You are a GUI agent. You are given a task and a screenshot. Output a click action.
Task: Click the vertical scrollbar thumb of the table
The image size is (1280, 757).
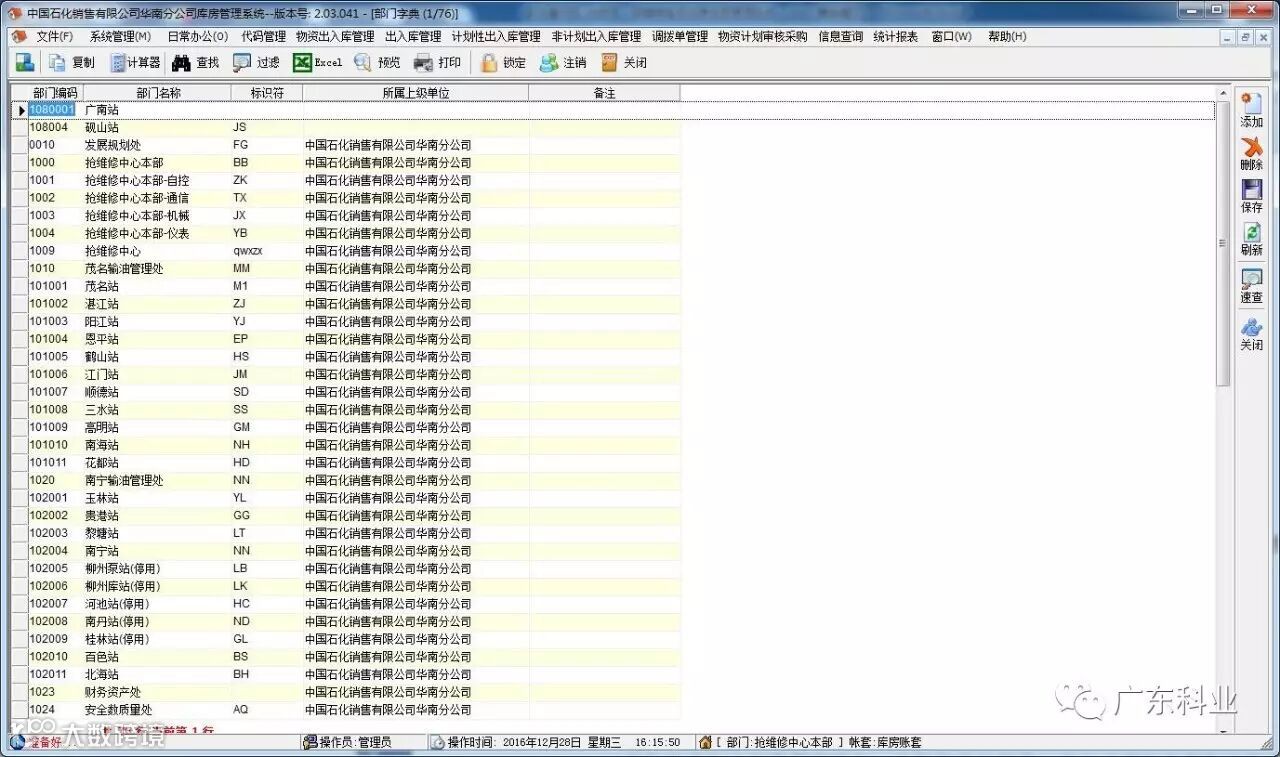coord(1222,243)
